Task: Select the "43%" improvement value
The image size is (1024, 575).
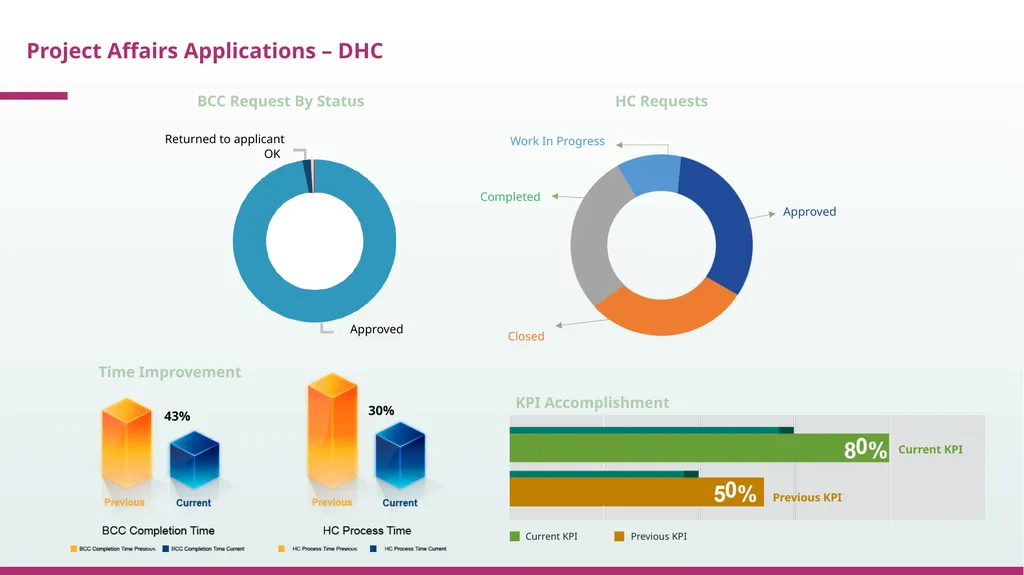Action: coord(177,416)
